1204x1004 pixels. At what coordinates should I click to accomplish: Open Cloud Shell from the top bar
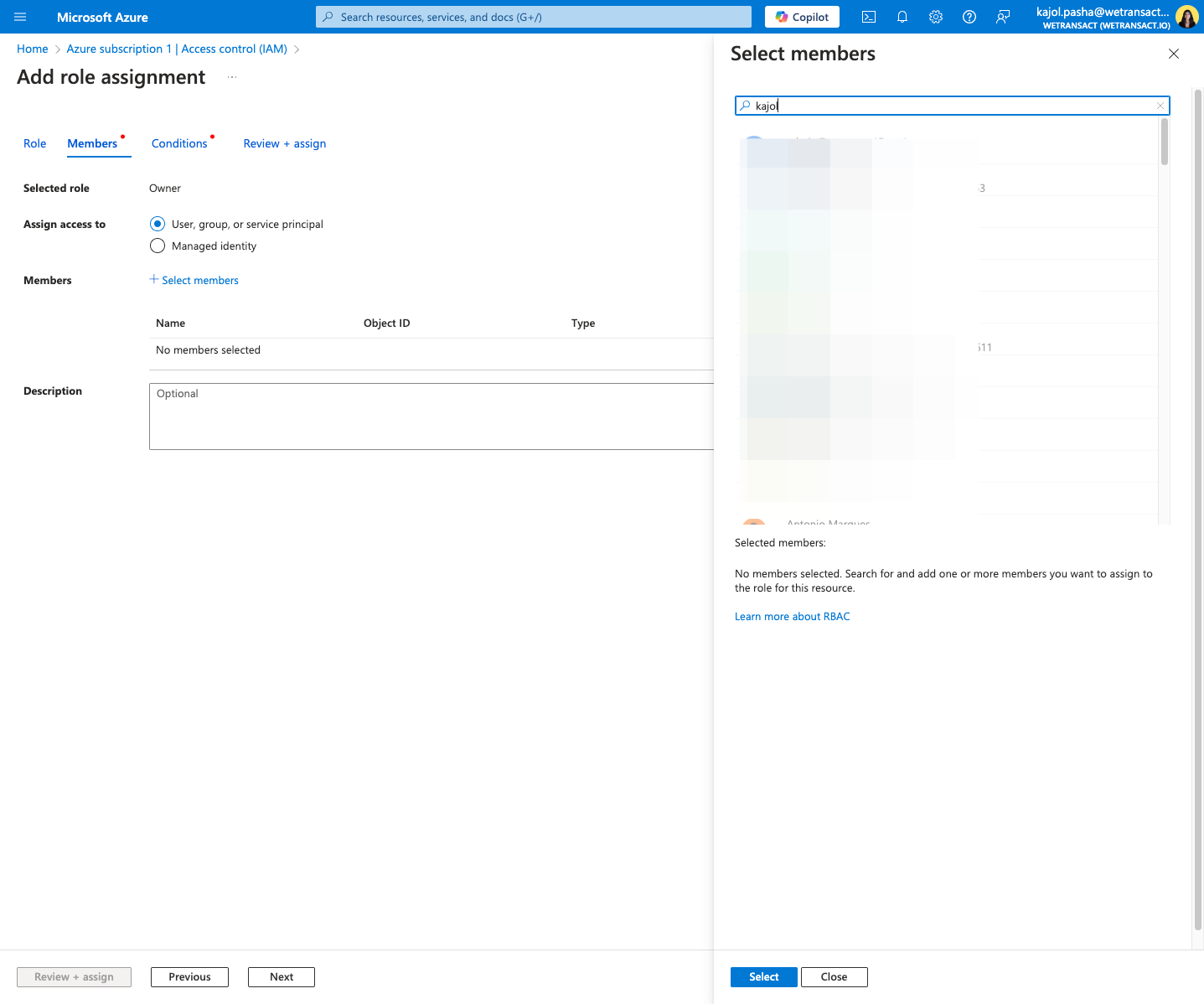point(869,17)
